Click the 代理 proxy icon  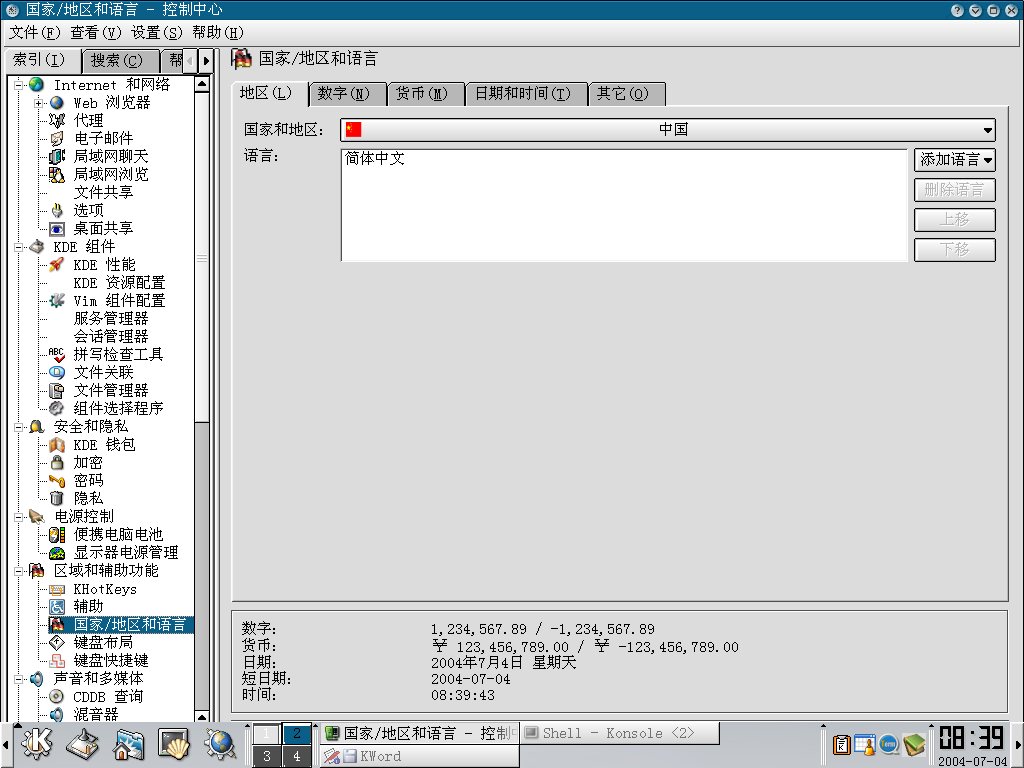(x=57, y=121)
